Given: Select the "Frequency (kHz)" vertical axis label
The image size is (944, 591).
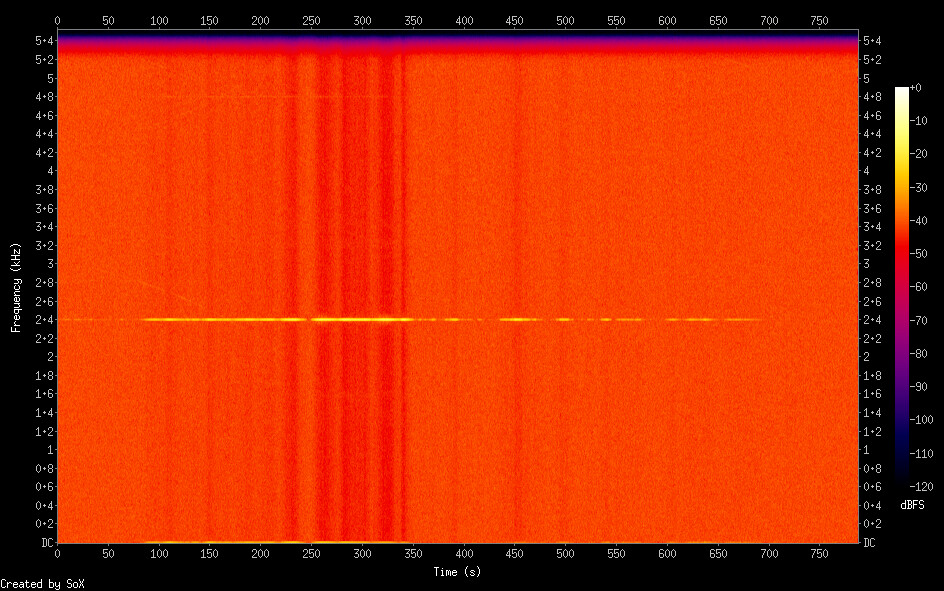Looking at the screenshot, I should [16, 287].
